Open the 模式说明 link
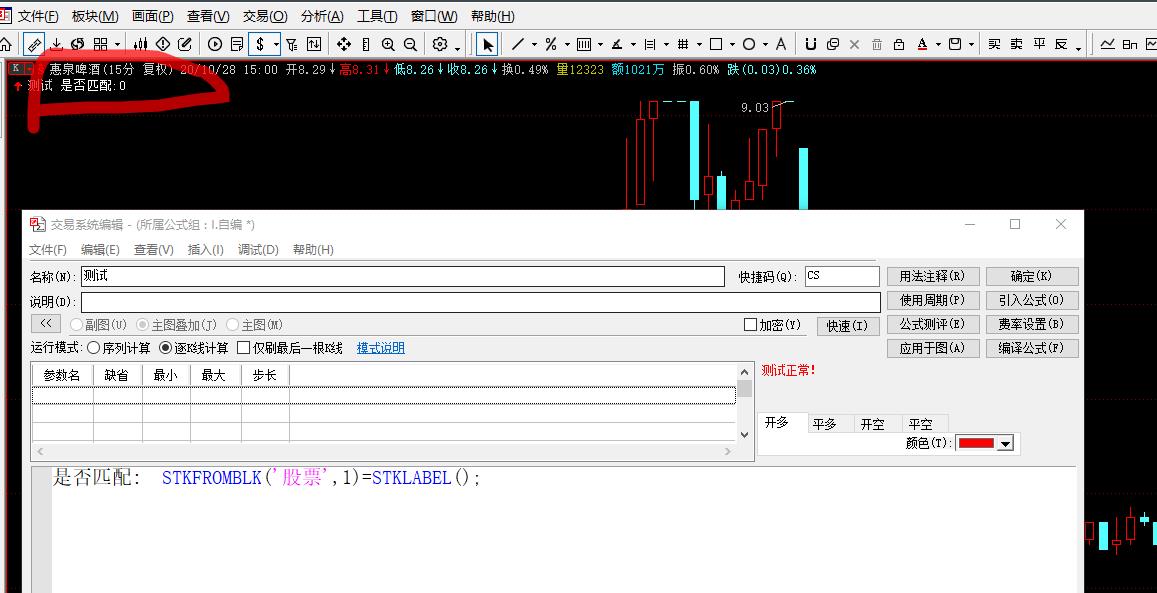The width and height of the screenshot is (1157, 593). [x=381, y=348]
